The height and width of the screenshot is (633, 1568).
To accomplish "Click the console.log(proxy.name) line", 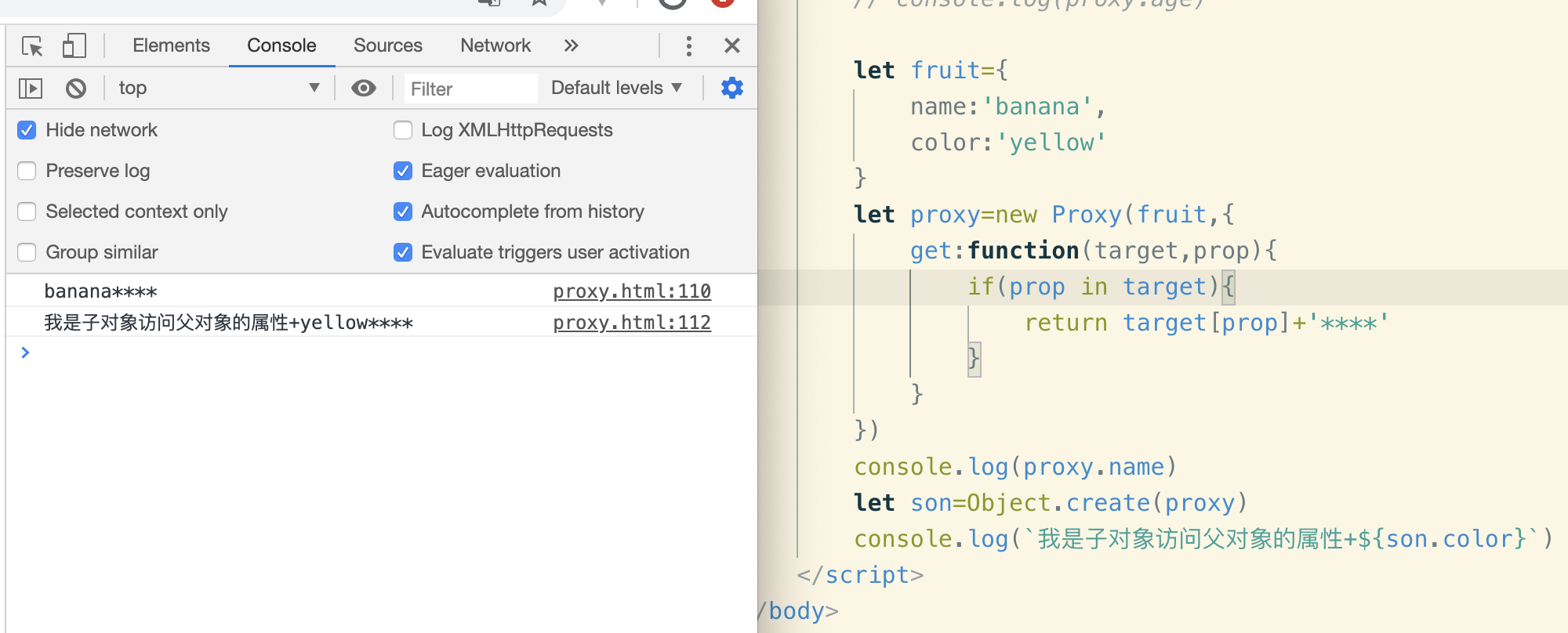I will pos(1015,467).
